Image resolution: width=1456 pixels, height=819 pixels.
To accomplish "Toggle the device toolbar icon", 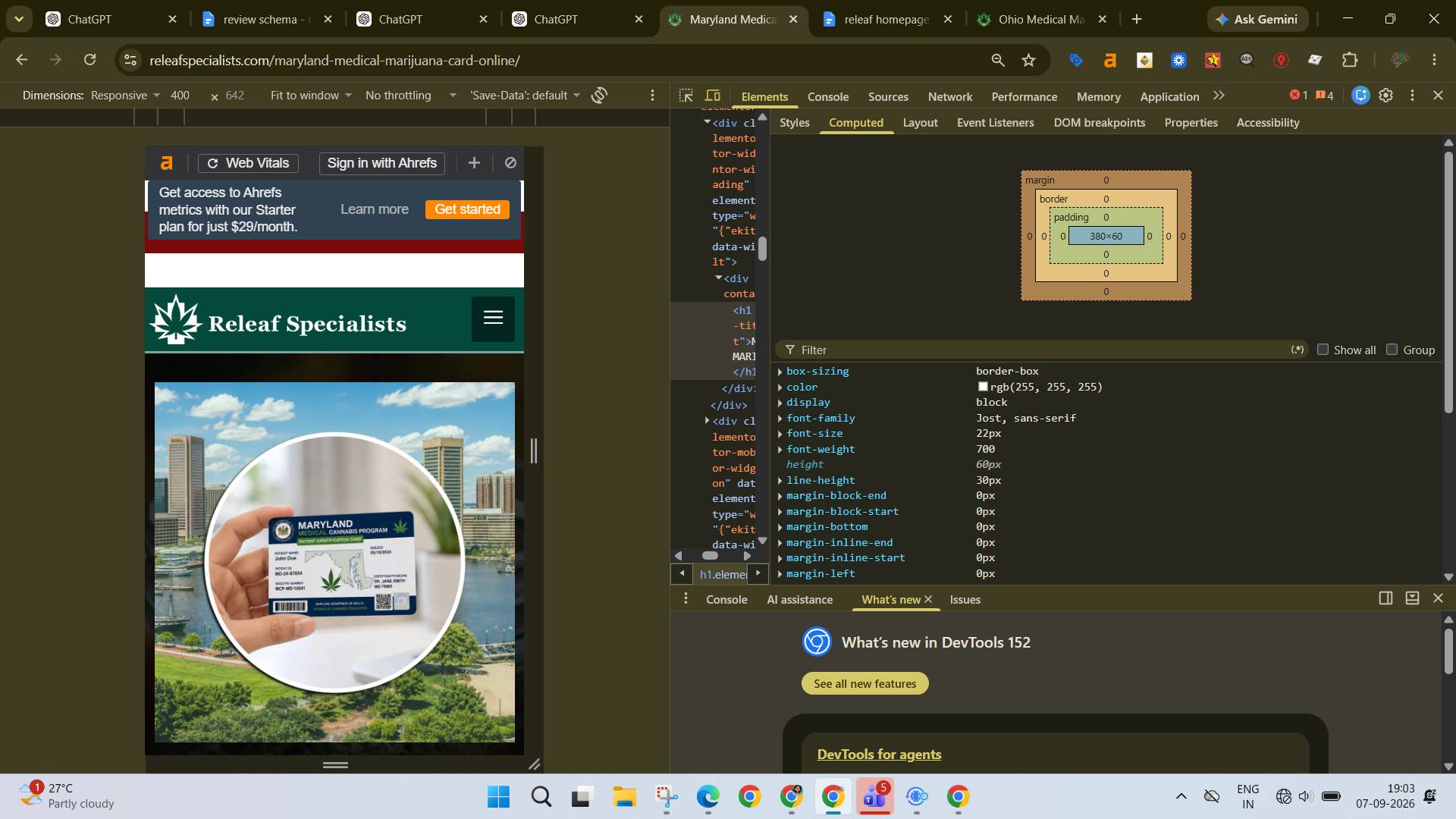I will click(713, 96).
